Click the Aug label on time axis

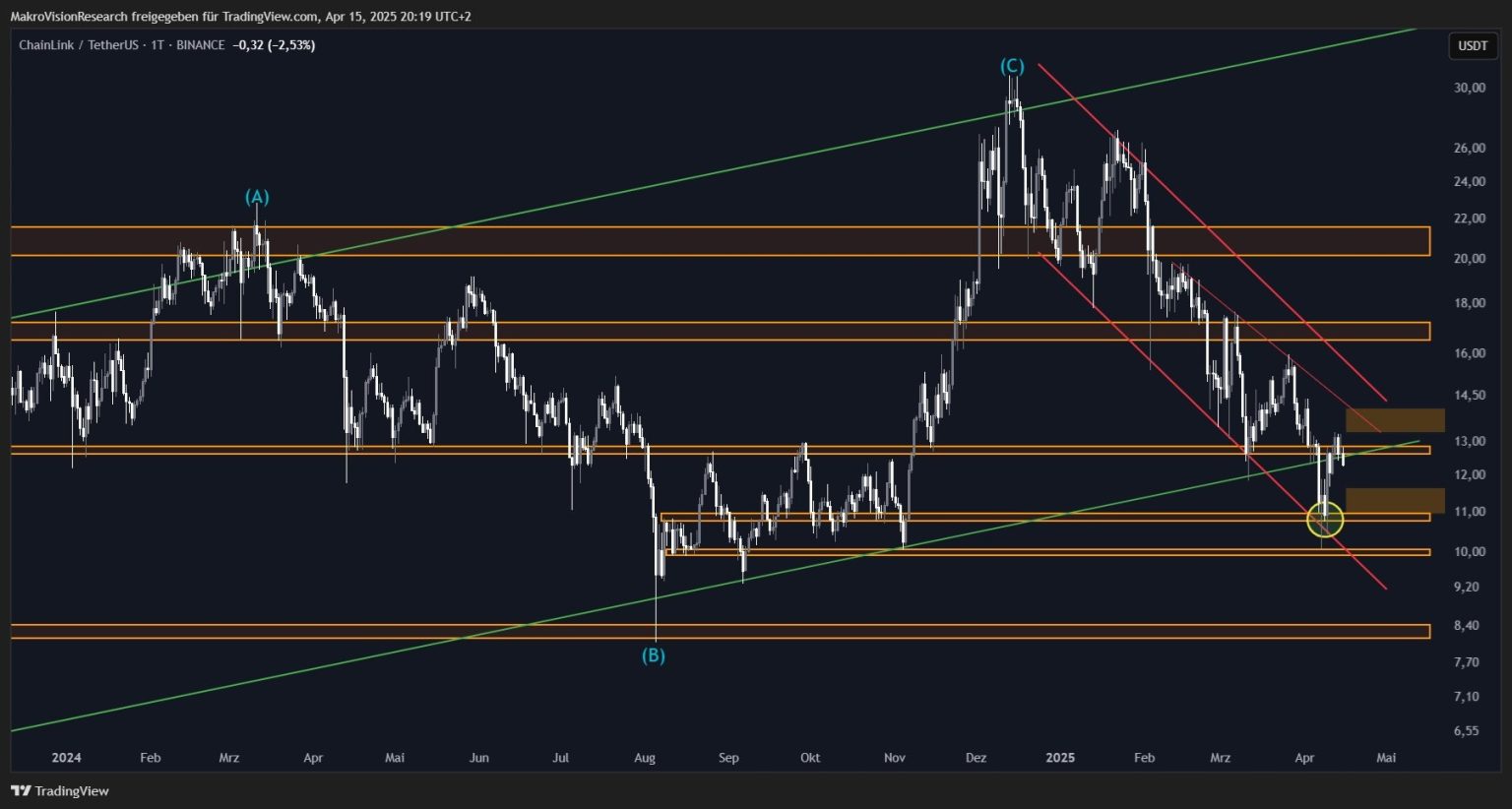(645, 758)
